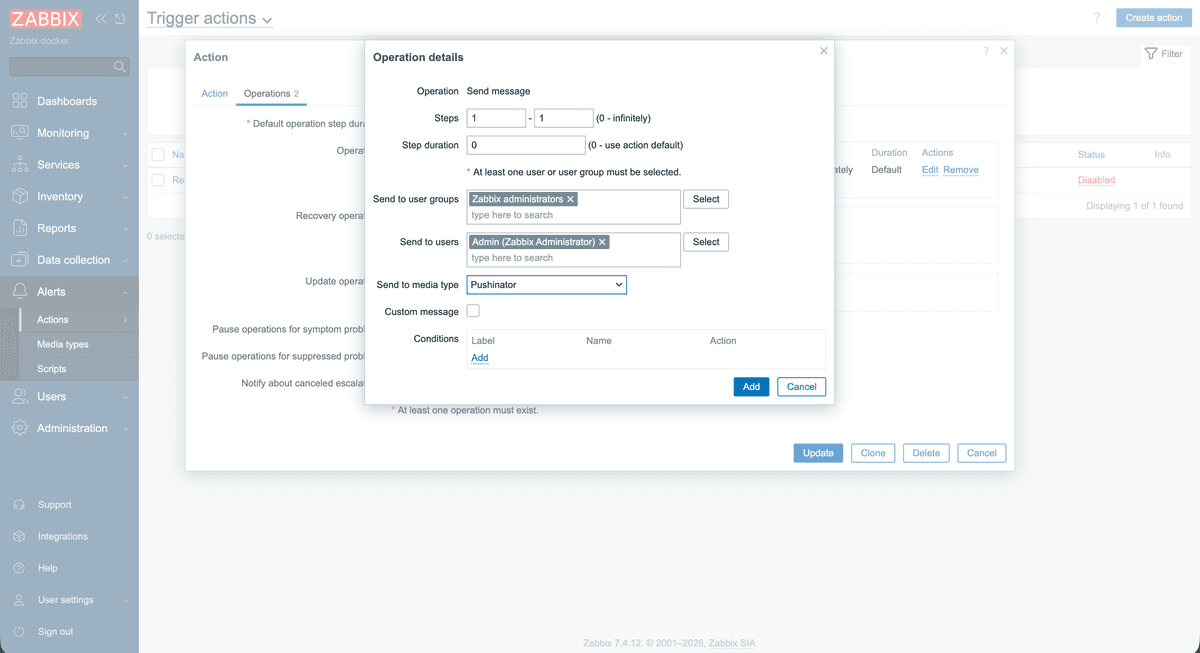Open the Actions submenu item
The width and height of the screenshot is (1200, 653).
(x=53, y=320)
